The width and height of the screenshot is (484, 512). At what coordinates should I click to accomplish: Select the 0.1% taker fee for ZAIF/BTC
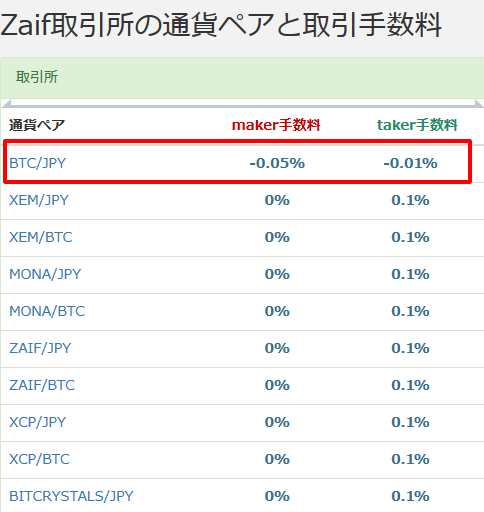[x=410, y=385]
